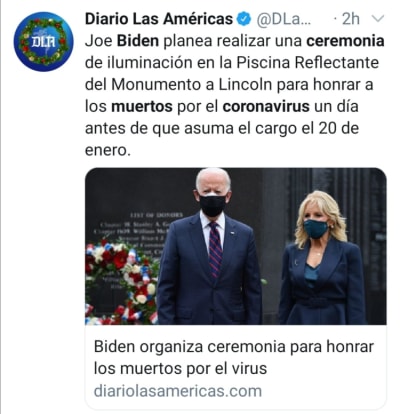This screenshot has height=414, width=400.
Task: Open the link card photo
Action: pyautogui.click(x=236, y=246)
